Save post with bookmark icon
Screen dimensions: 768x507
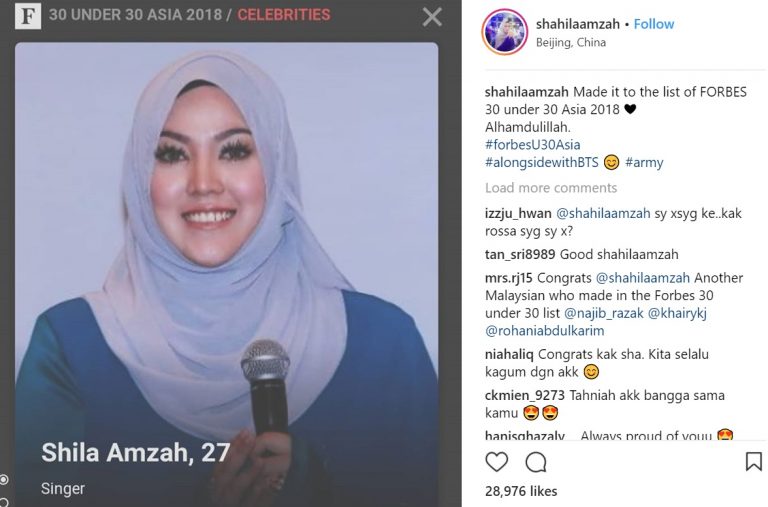click(753, 461)
